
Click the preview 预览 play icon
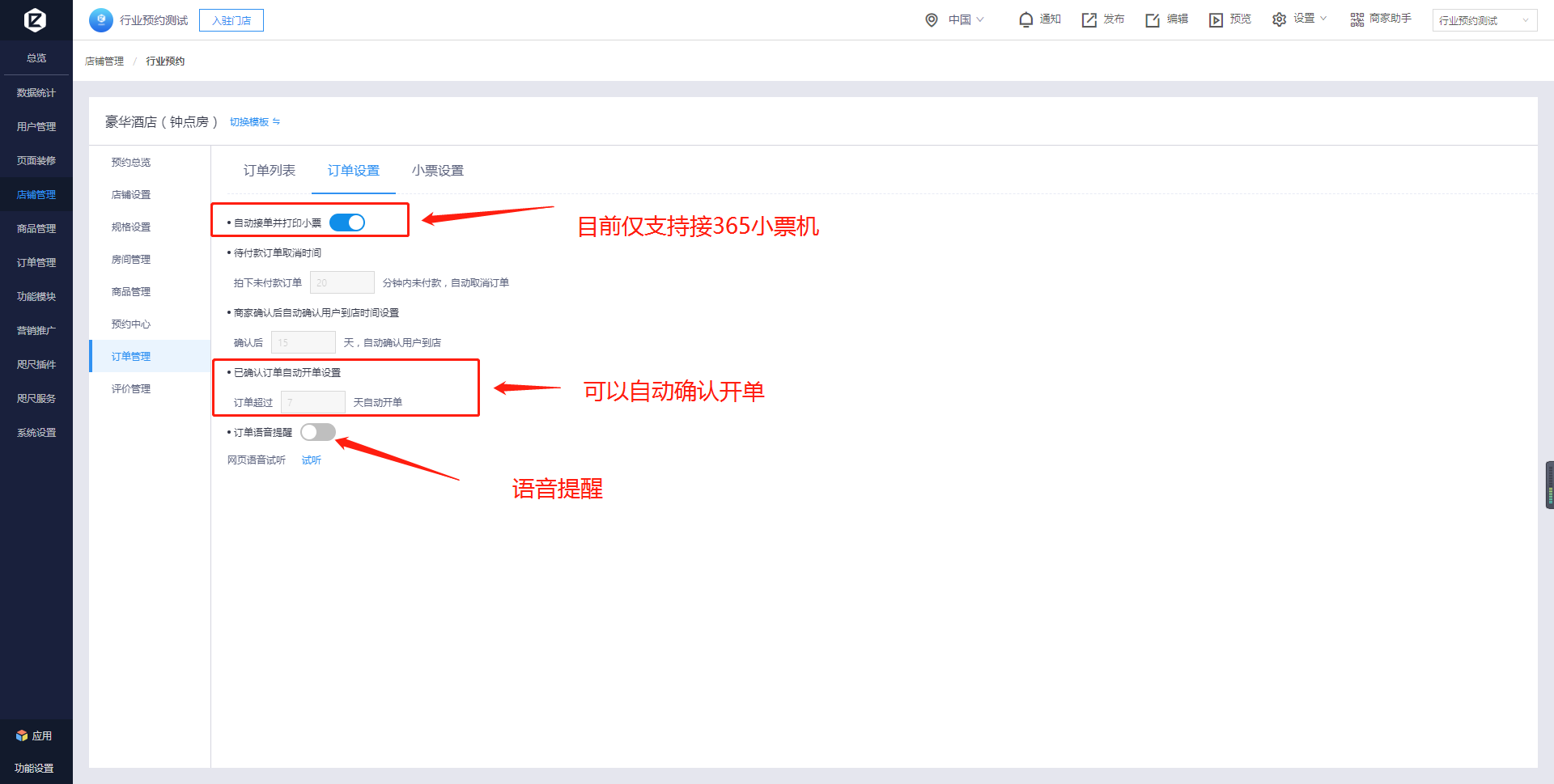[1216, 19]
